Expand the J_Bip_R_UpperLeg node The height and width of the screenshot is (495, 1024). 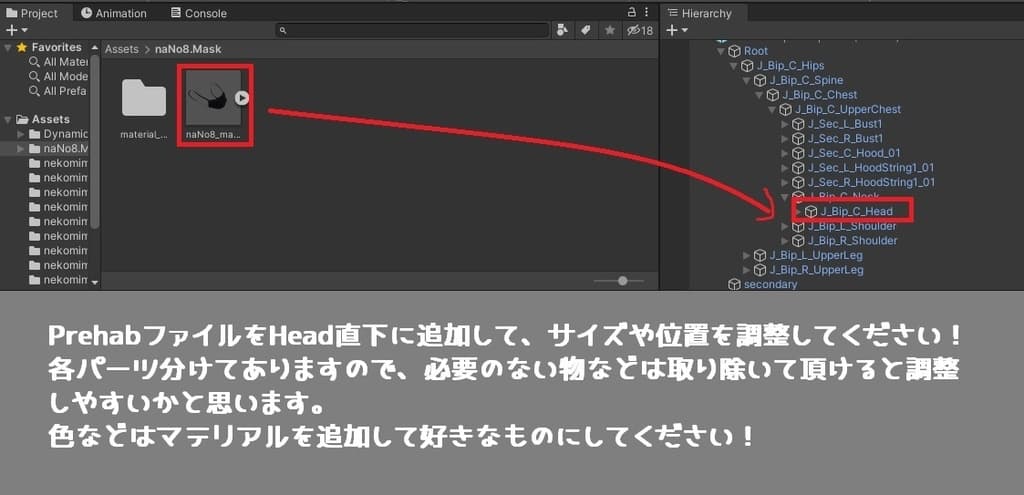tap(746, 270)
